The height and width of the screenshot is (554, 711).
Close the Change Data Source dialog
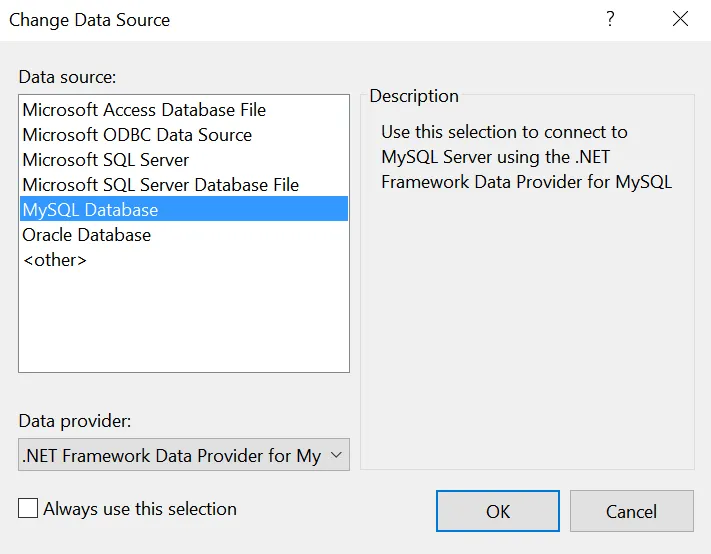pyautogui.click(x=680, y=19)
